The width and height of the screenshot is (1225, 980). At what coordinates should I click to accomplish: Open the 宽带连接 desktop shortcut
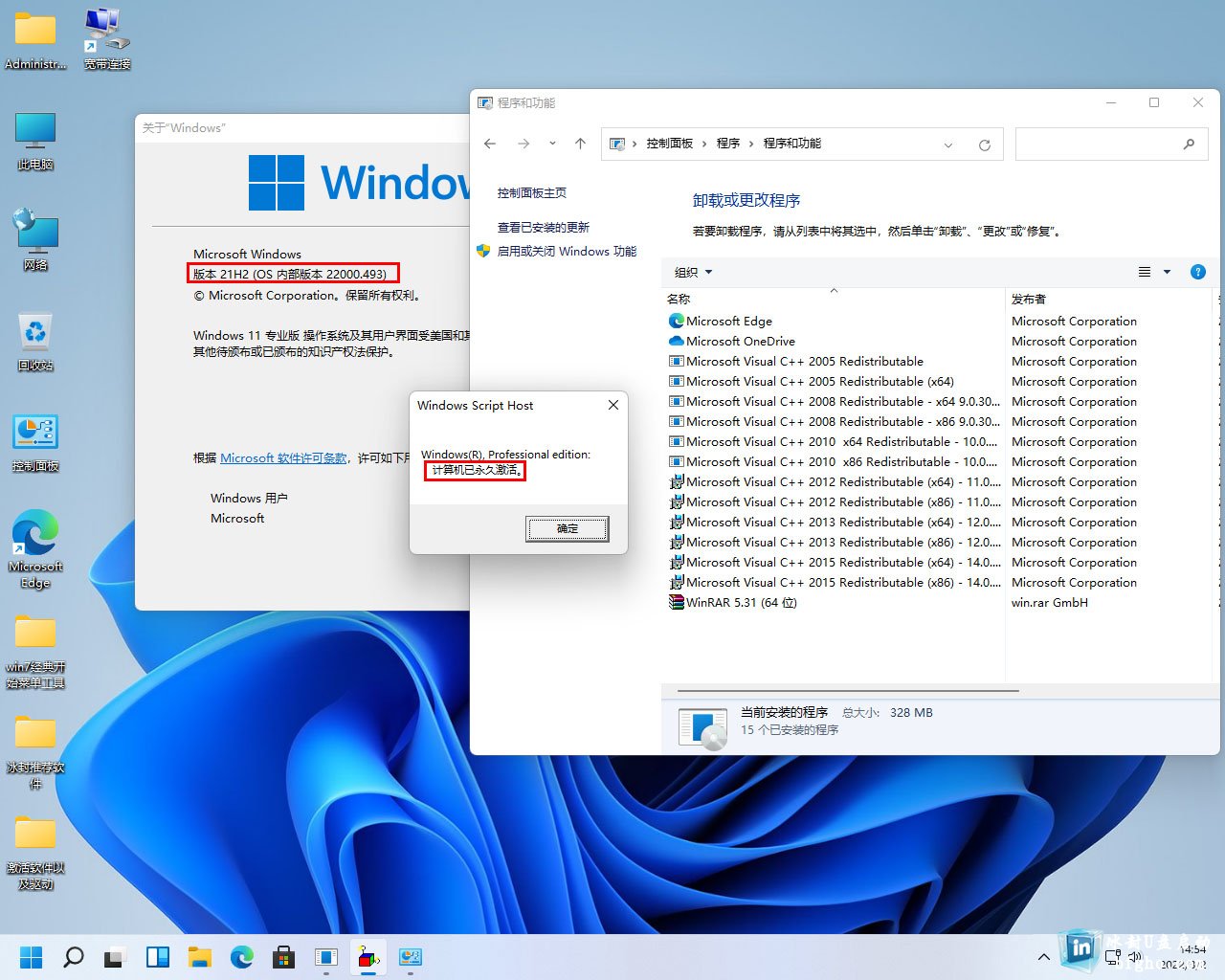[x=106, y=39]
